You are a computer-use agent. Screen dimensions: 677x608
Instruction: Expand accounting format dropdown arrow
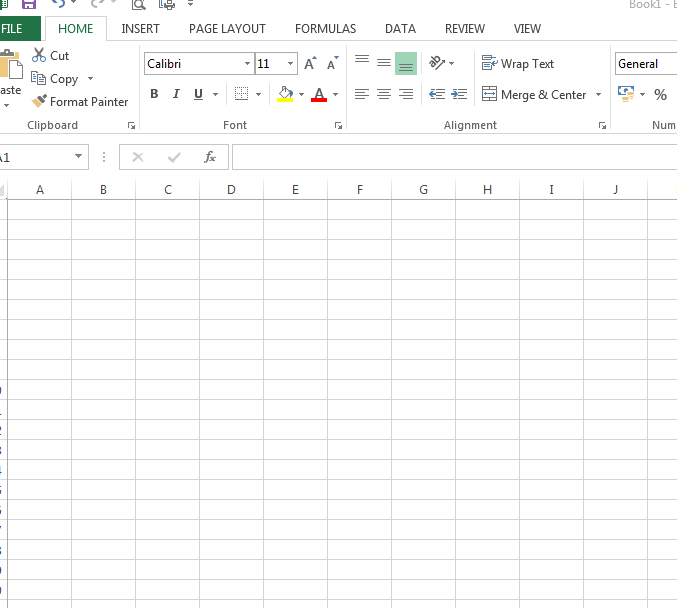[x=642, y=94]
